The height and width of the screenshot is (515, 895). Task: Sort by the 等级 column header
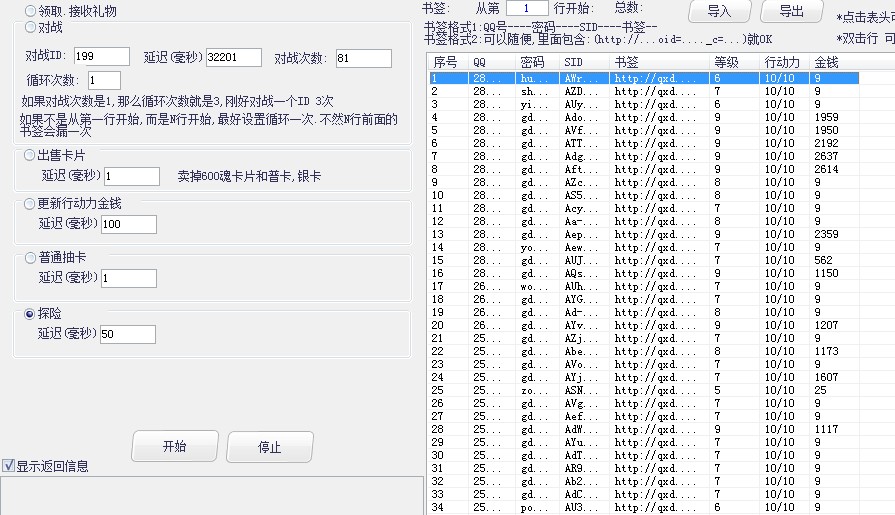735,62
